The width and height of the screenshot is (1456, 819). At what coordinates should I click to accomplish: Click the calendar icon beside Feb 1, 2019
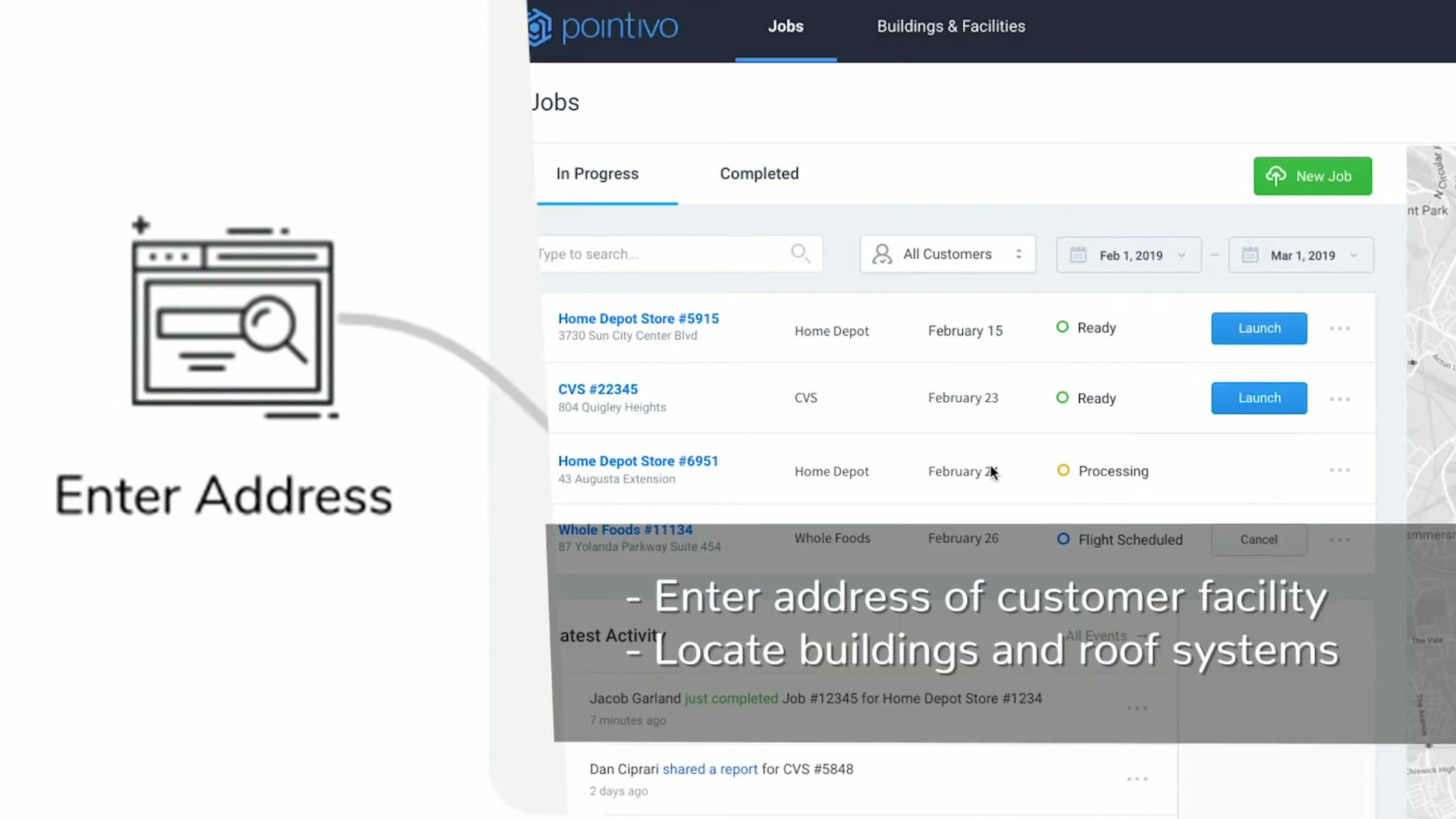click(1078, 255)
